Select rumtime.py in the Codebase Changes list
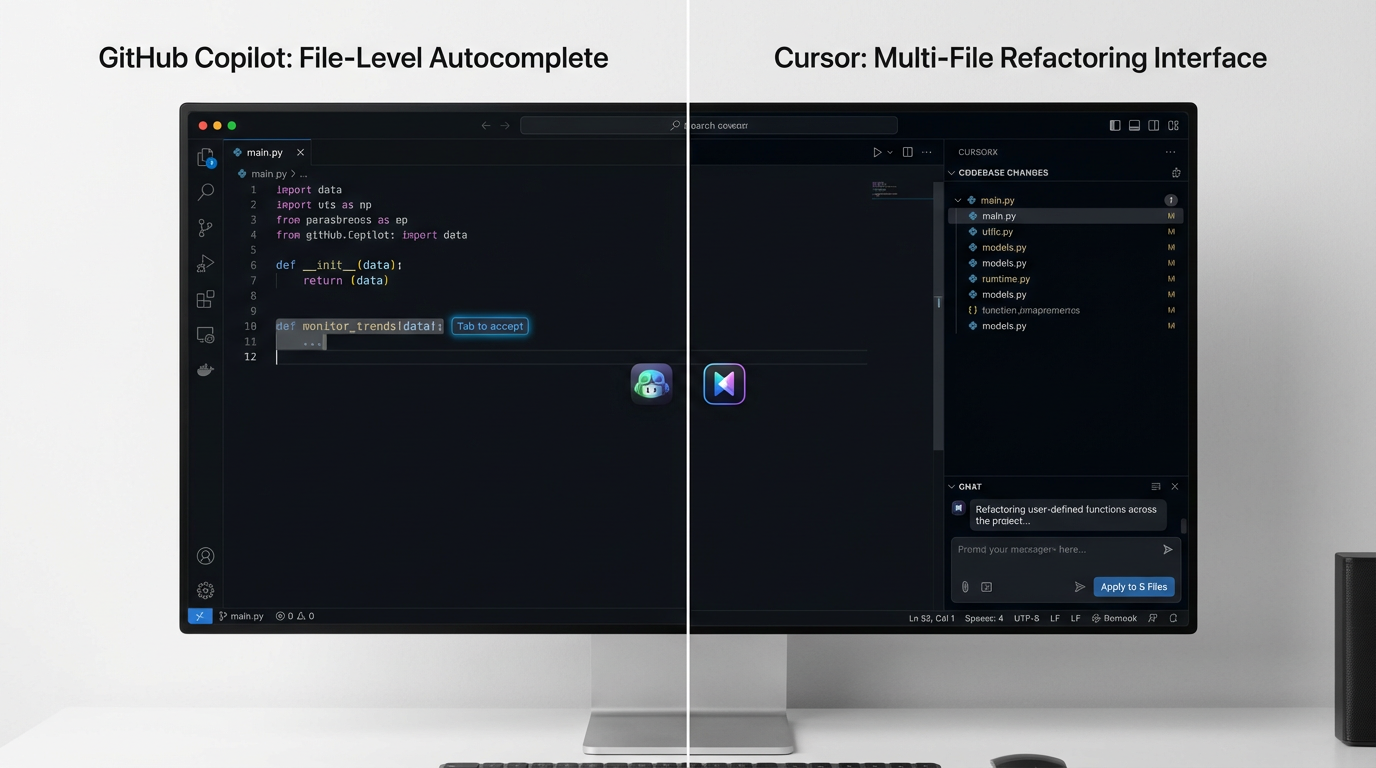The height and width of the screenshot is (768, 1376). pos(1005,278)
